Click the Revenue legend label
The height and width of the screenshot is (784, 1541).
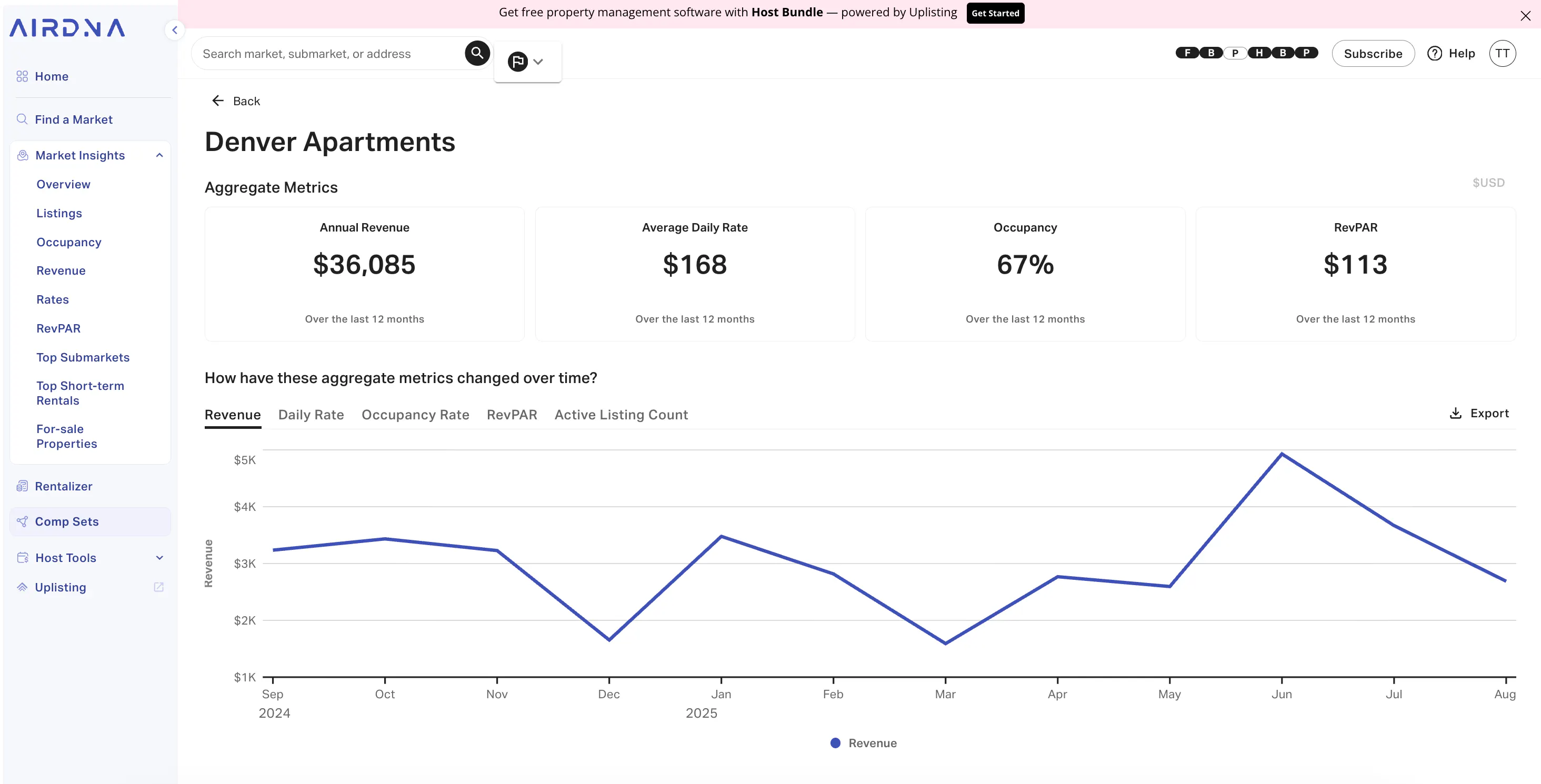pyautogui.click(x=872, y=743)
